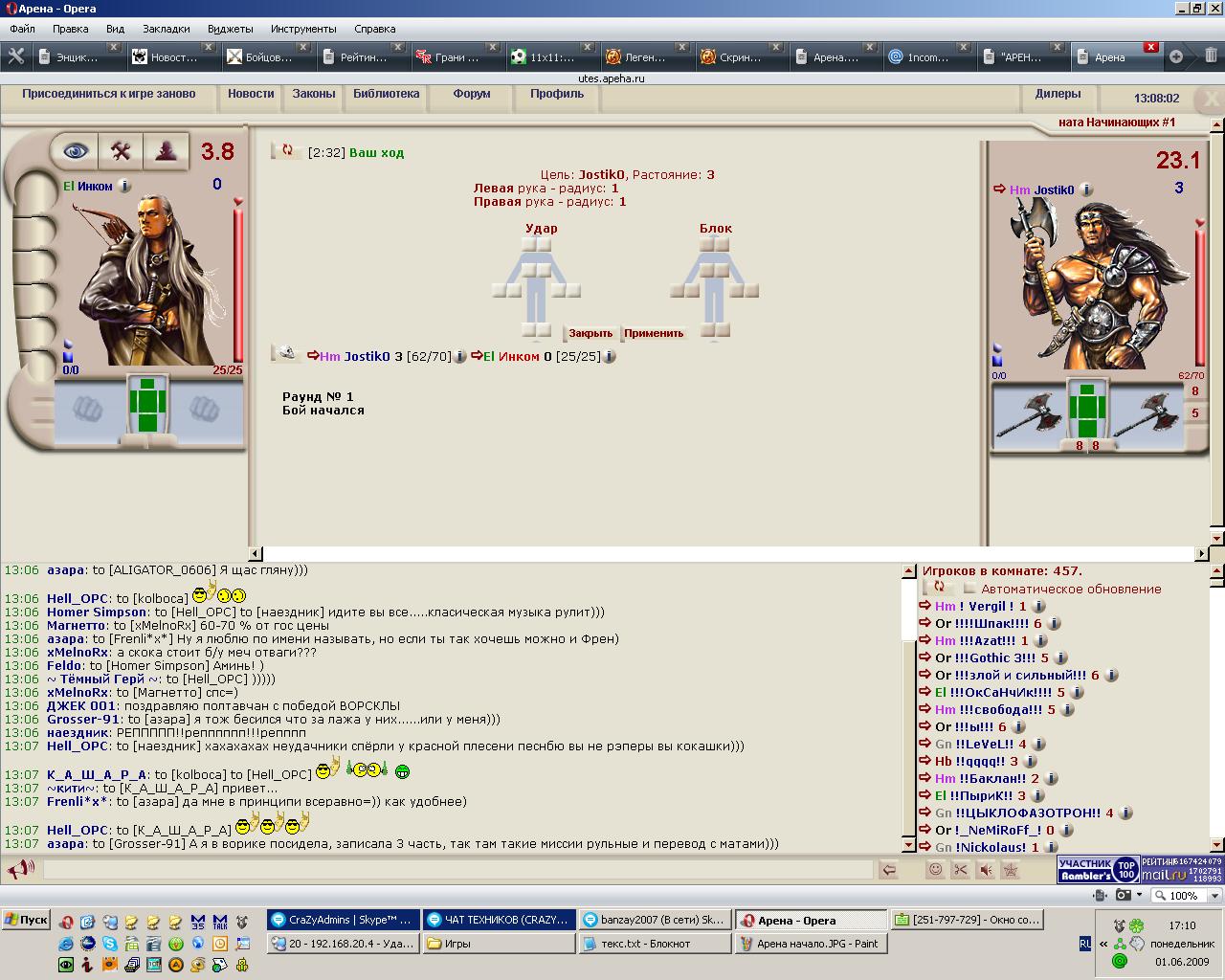Click the Пуск start button
The image size is (1225, 980).
point(26,920)
